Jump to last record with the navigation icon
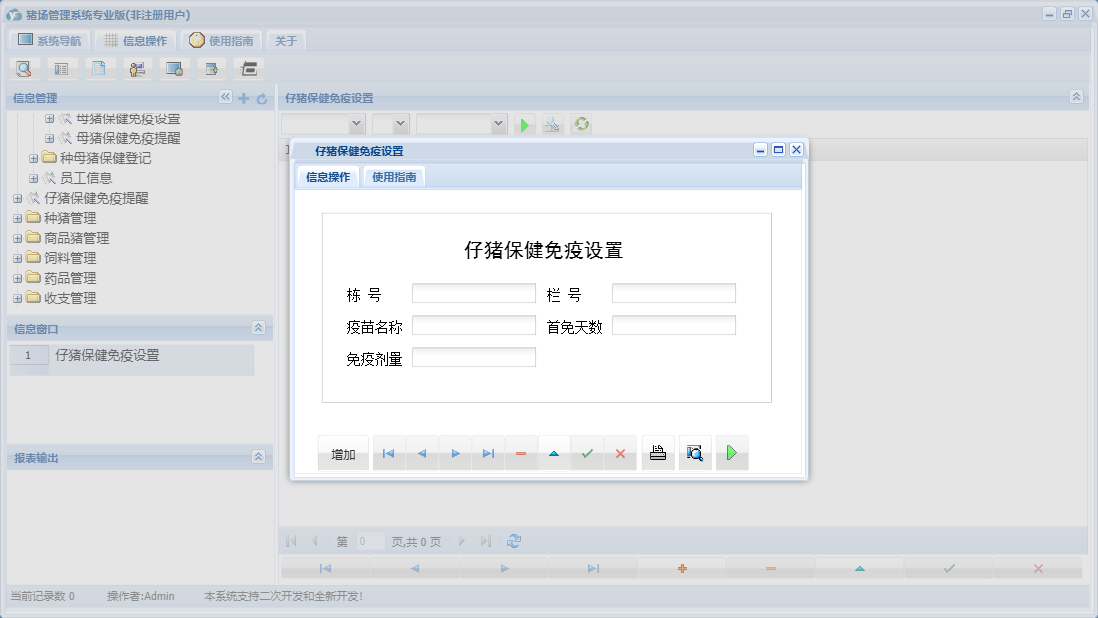Viewport: 1098px width, 618px height. tap(488, 452)
